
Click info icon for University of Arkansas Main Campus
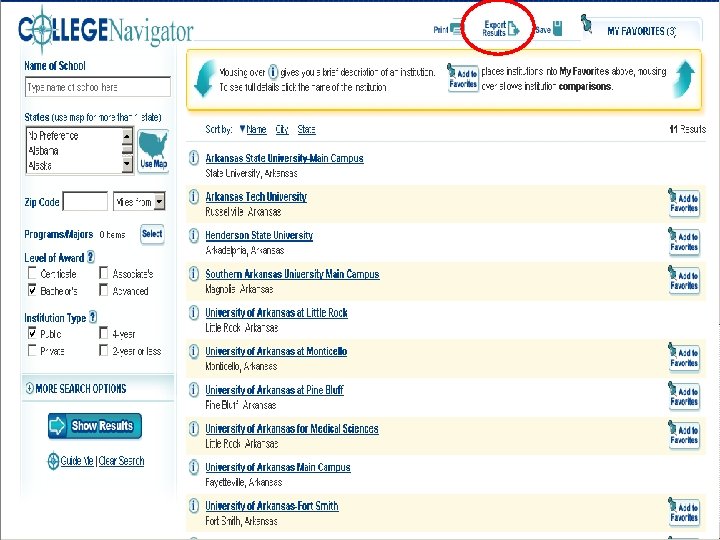click(194, 467)
